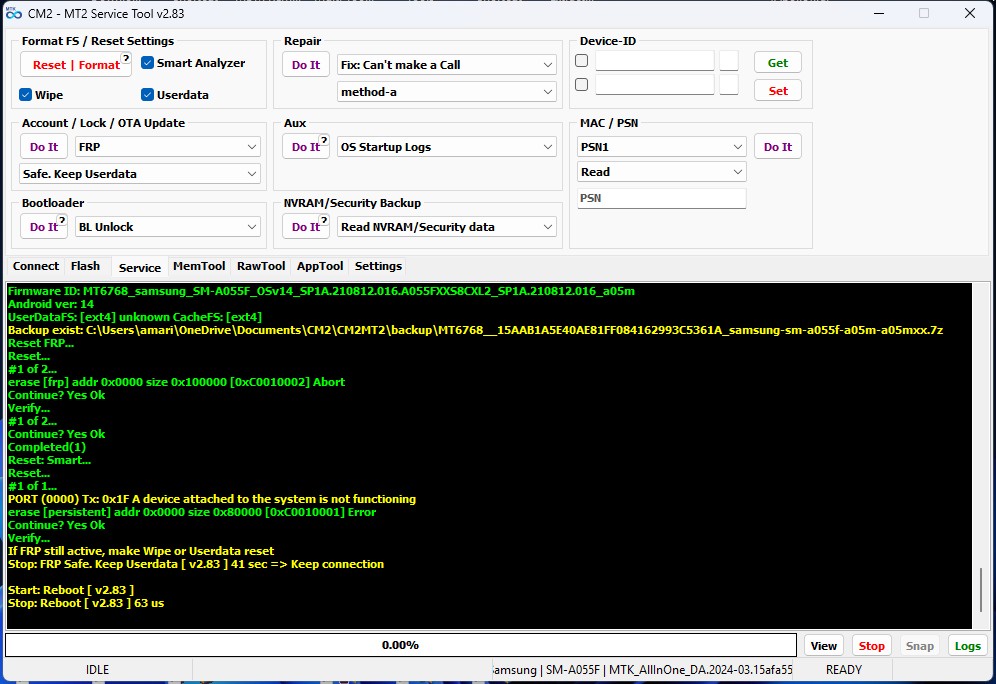The width and height of the screenshot is (996, 684).
Task: Tick the first Device-ID checkbox
Action: pos(582,61)
